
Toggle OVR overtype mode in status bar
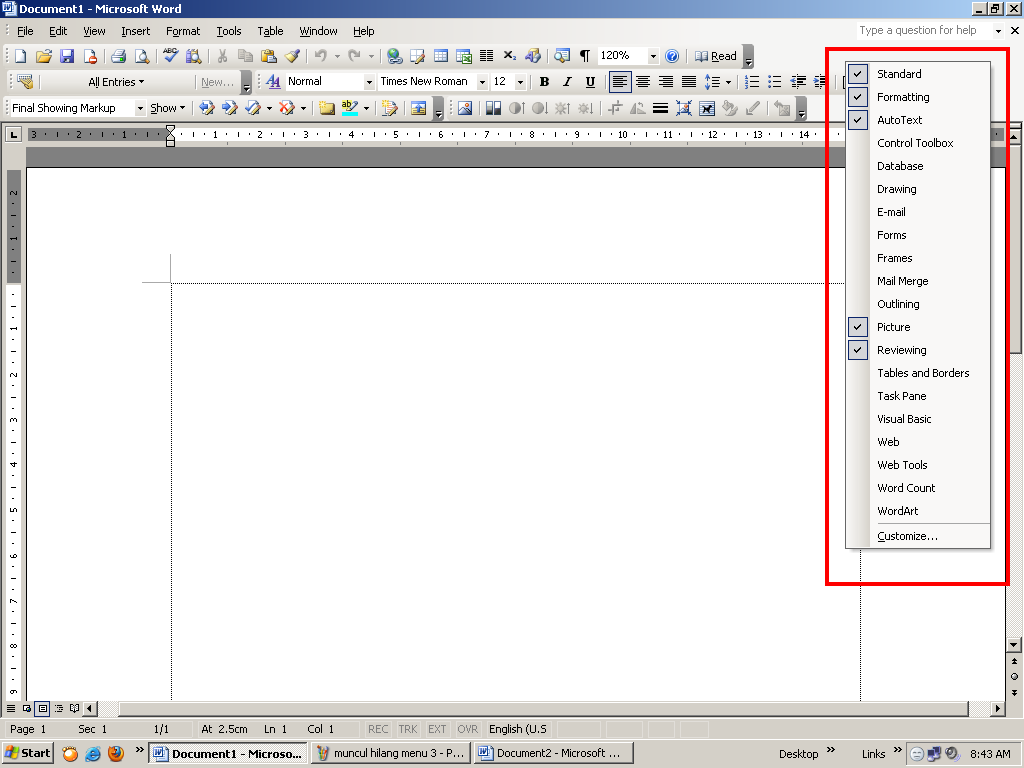click(468, 729)
